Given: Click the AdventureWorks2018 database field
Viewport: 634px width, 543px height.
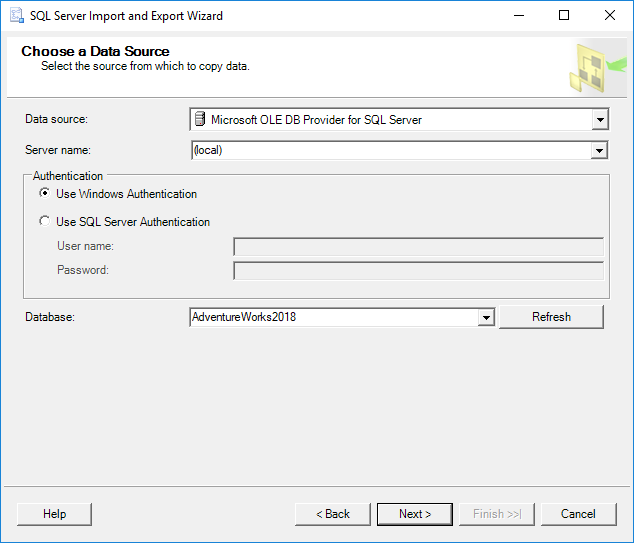Looking at the screenshot, I should pyautogui.click(x=334, y=317).
